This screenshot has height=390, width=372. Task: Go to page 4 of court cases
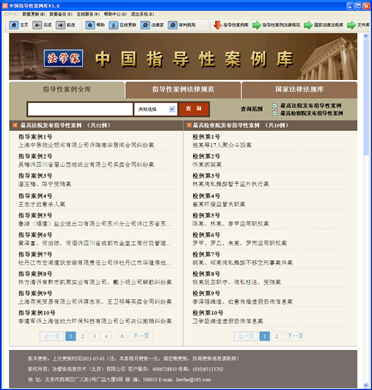point(106,336)
